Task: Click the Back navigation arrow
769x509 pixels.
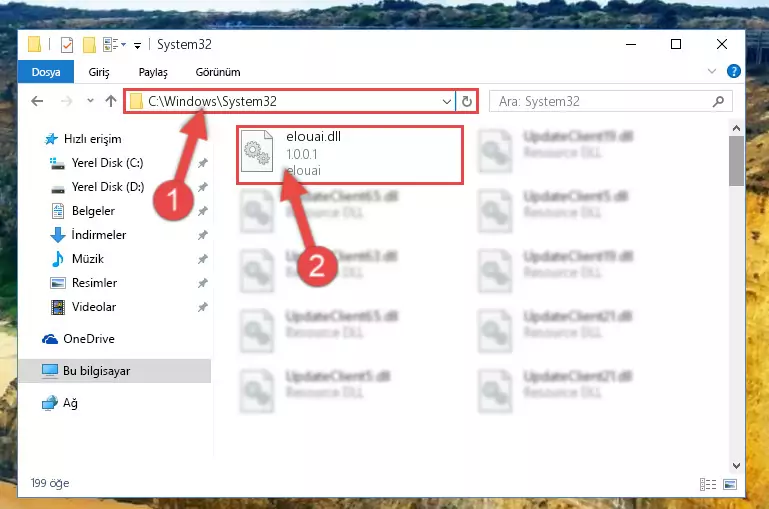Action: click(37, 102)
